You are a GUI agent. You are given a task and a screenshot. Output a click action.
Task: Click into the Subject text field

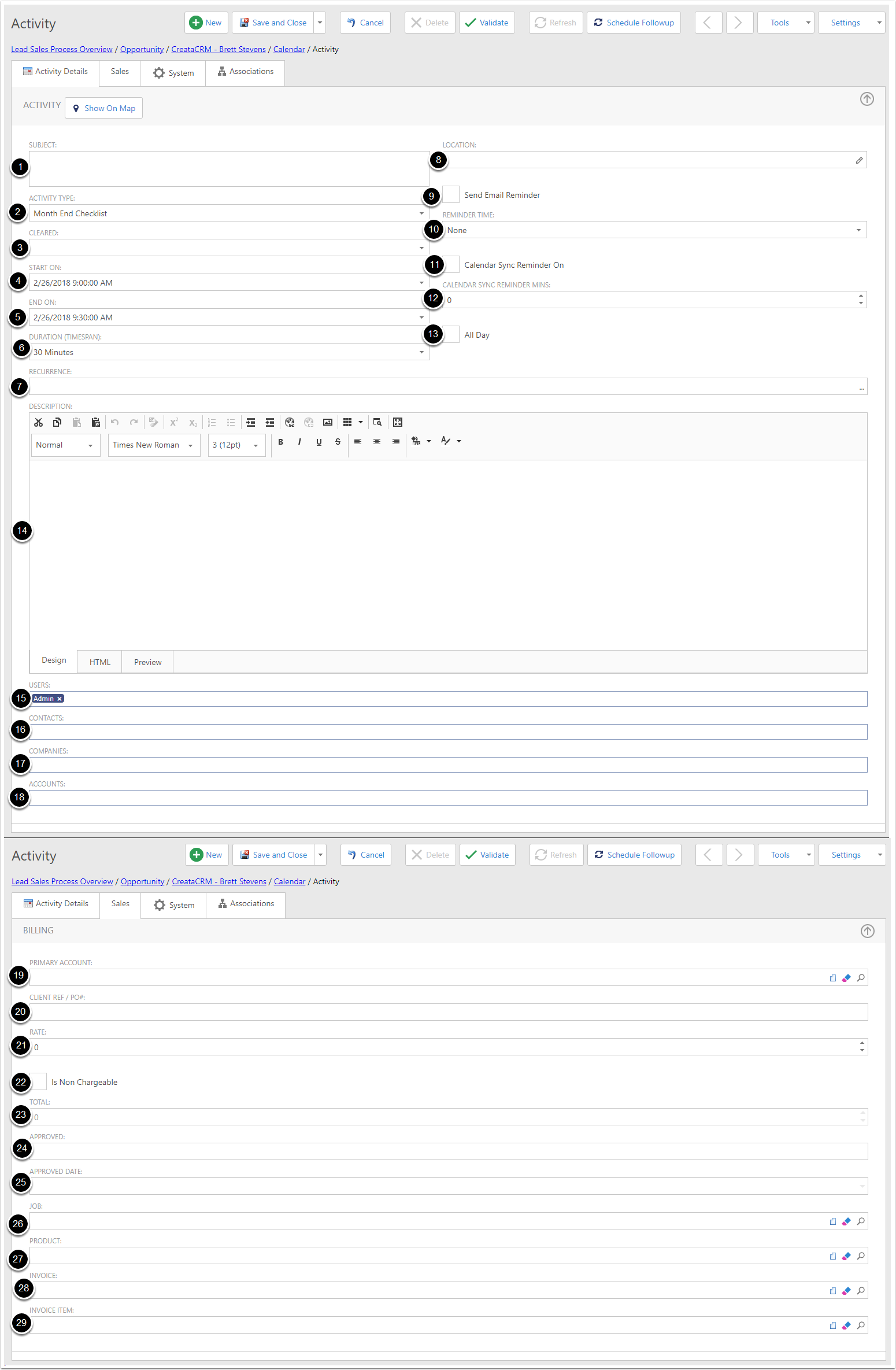(x=229, y=169)
